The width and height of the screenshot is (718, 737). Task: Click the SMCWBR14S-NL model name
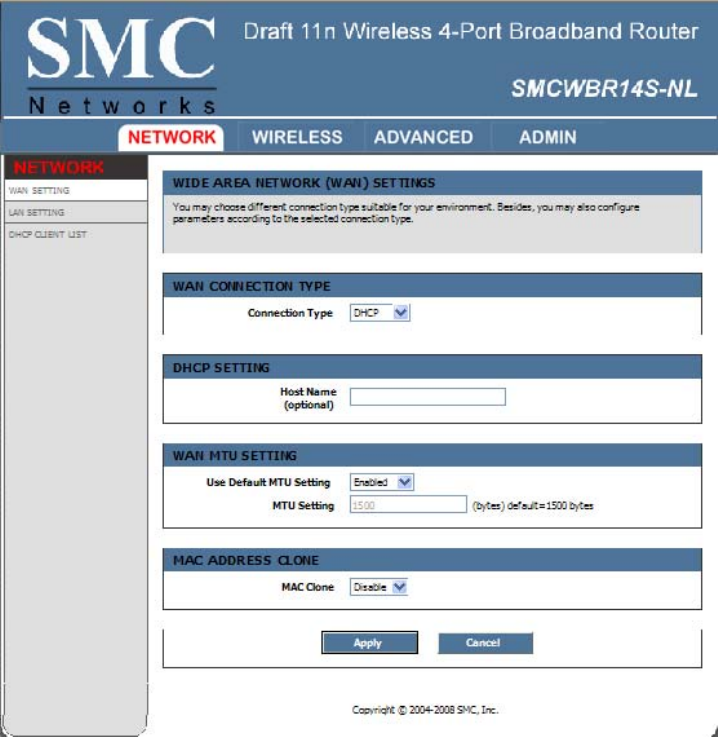604,88
